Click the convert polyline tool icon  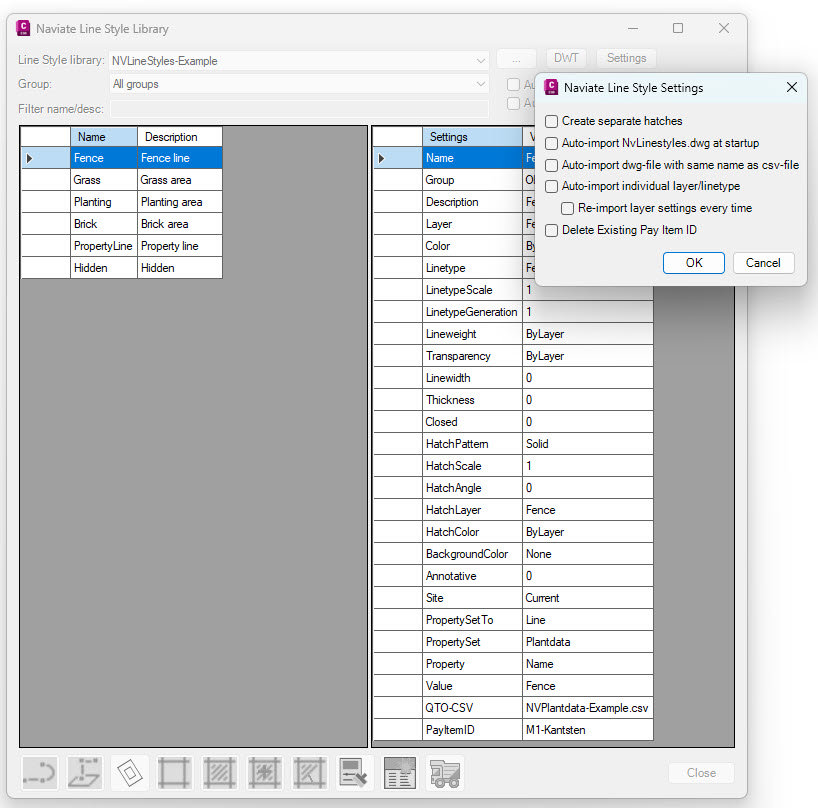(x=84, y=772)
